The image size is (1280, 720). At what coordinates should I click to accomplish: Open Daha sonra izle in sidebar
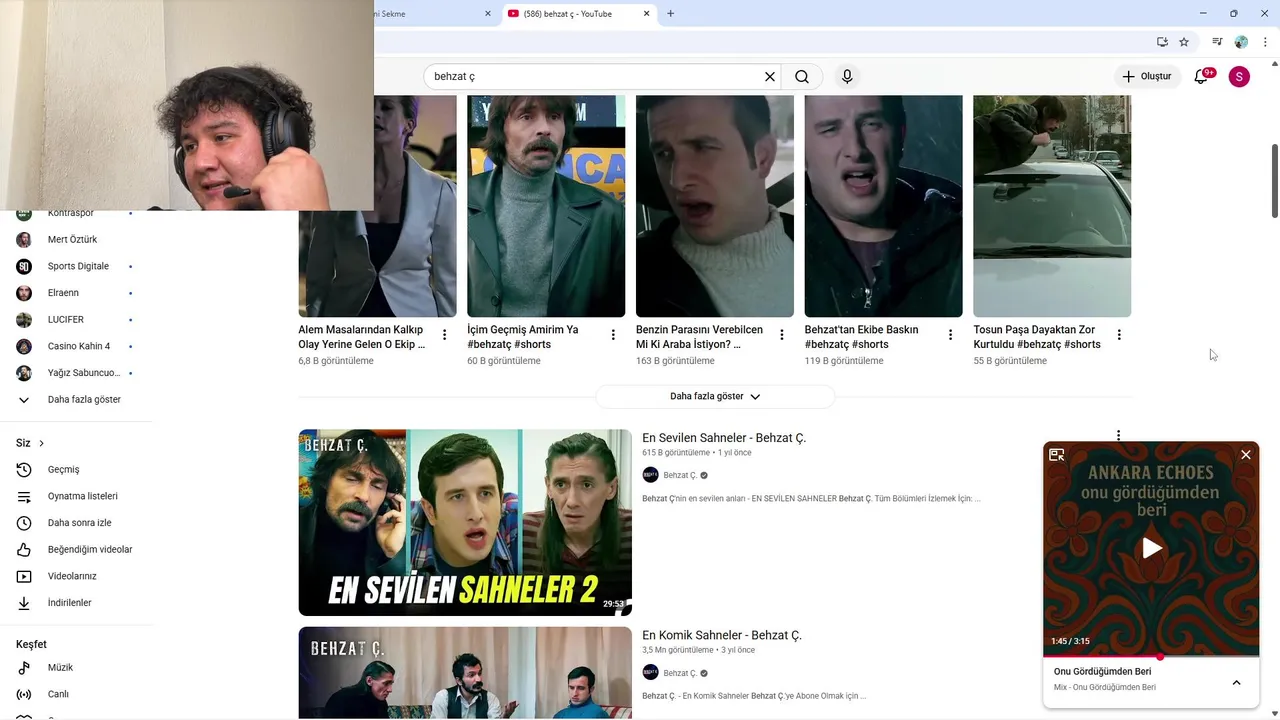click(77, 523)
